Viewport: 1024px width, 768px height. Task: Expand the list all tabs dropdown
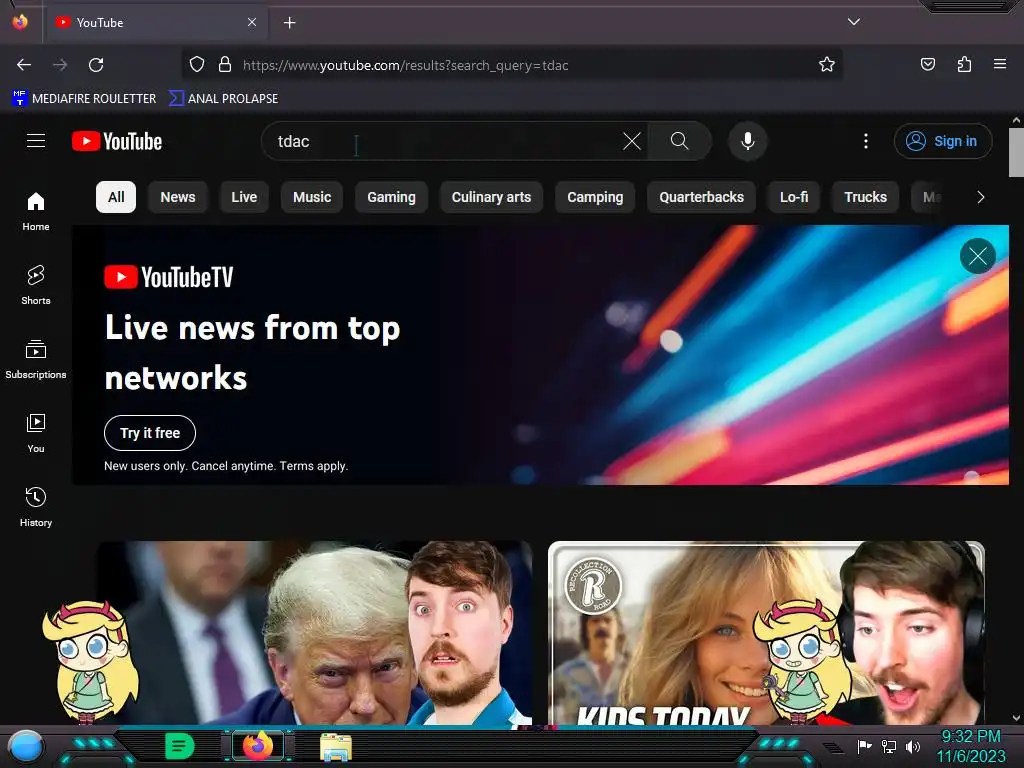(854, 22)
